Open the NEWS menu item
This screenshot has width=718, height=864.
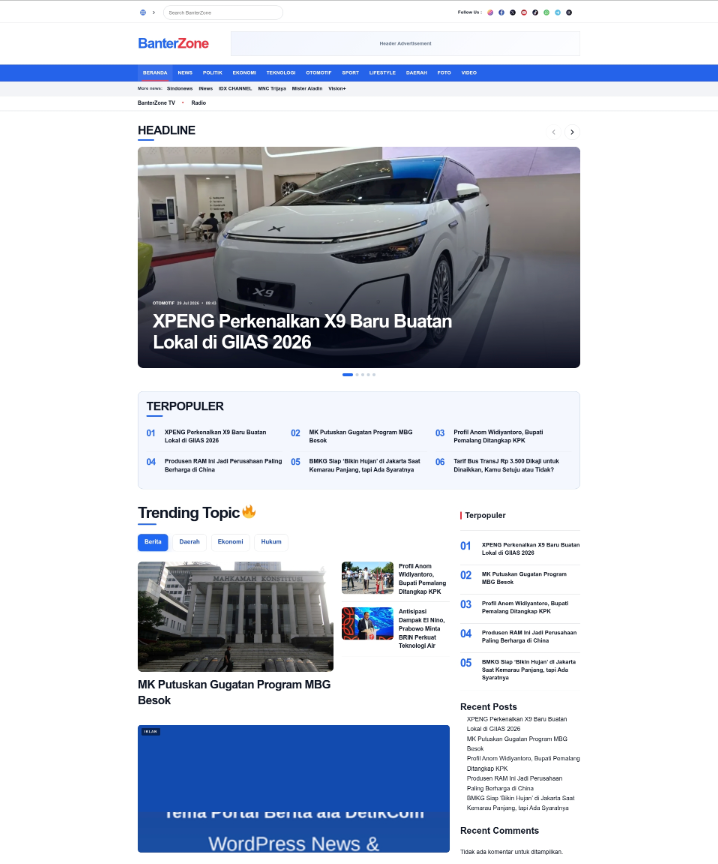185,73
